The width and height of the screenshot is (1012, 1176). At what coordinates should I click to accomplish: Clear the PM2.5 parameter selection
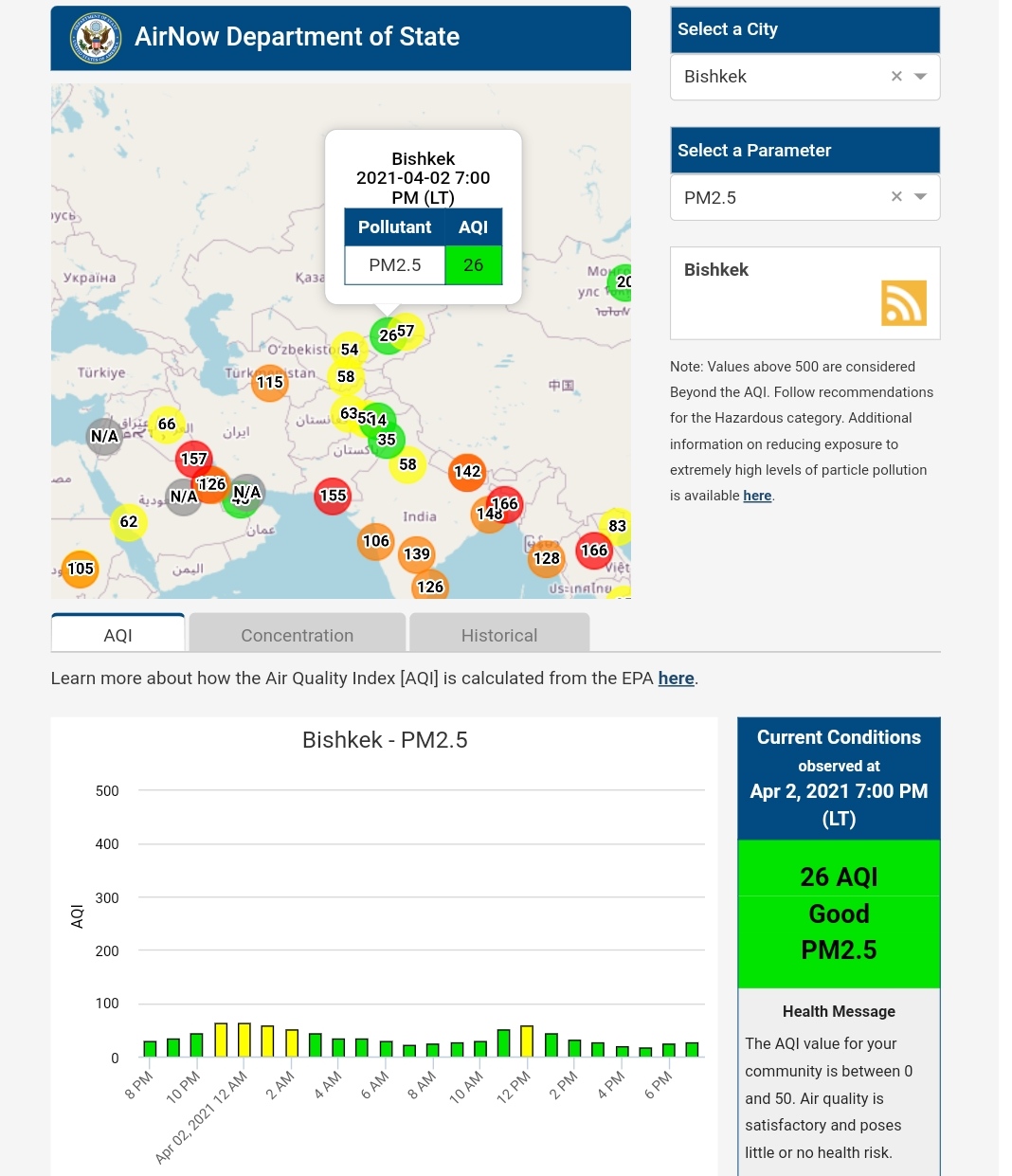pos(896,197)
